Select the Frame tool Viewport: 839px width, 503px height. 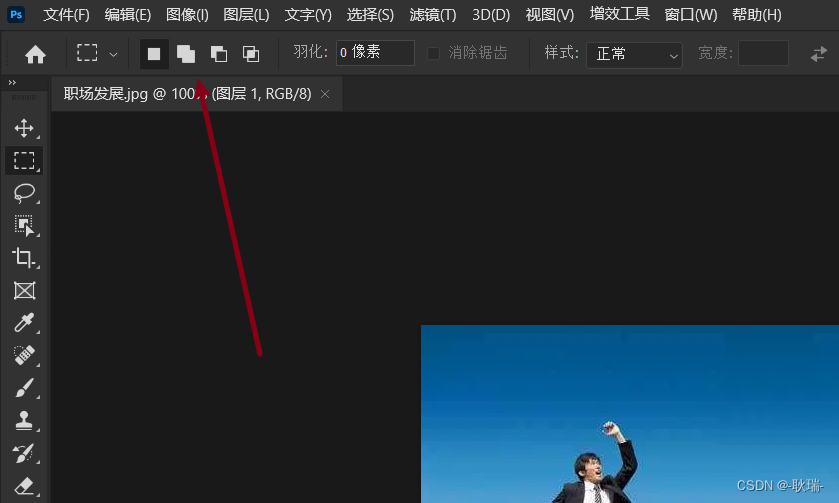click(x=24, y=291)
